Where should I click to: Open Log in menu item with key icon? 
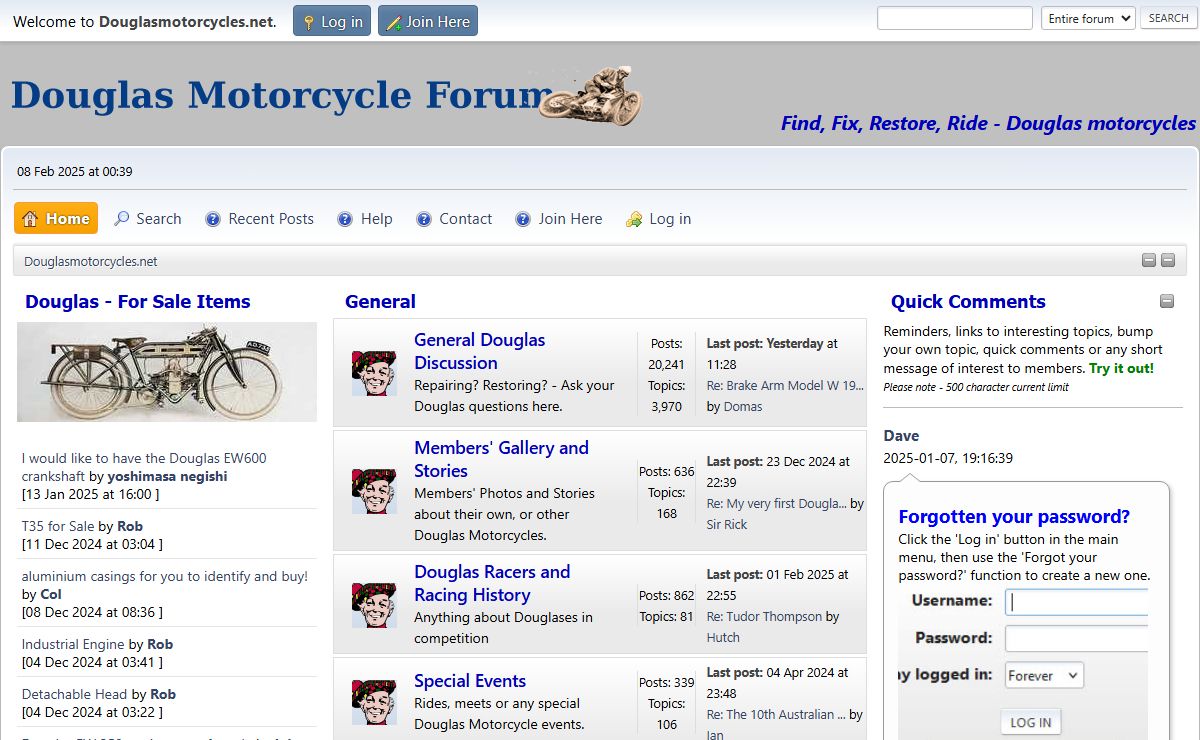(x=659, y=219)
